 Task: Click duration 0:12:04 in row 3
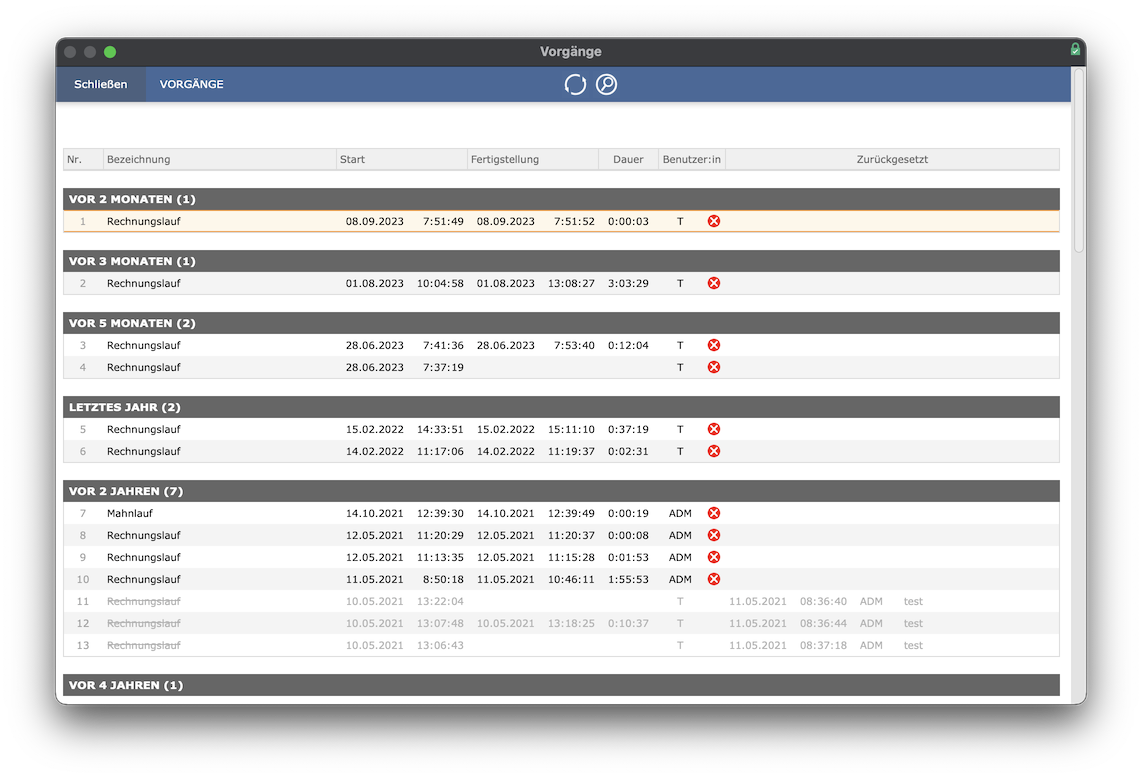[628, 345]
